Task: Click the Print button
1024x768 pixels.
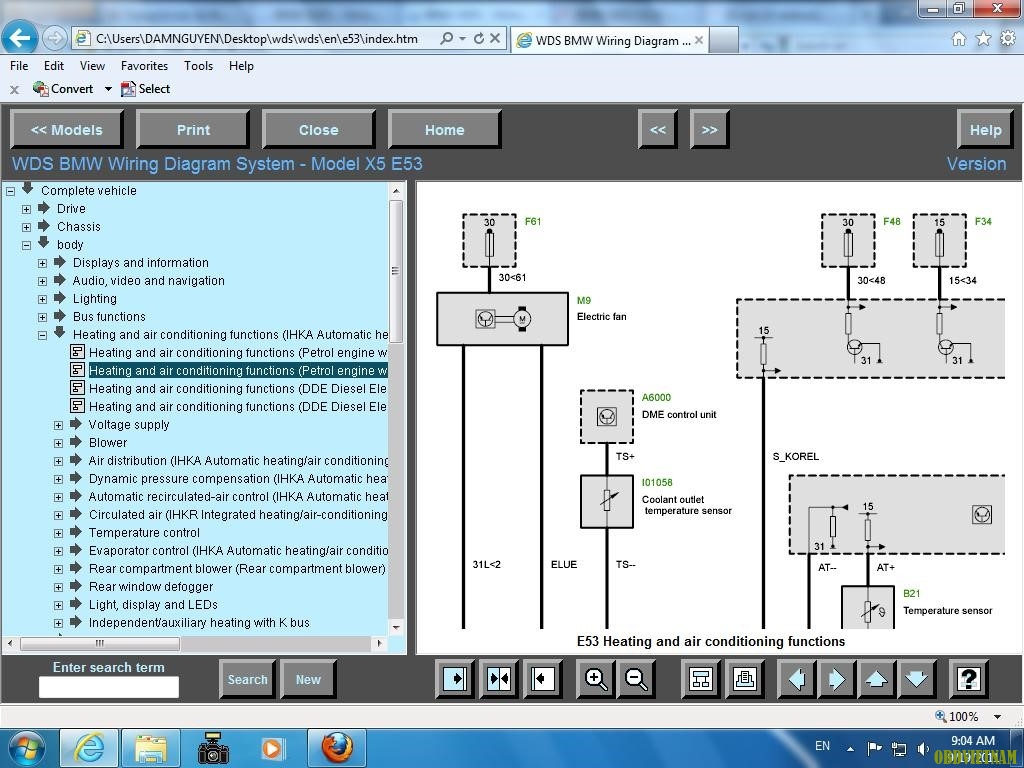Action: pyautogui.click(x=193, y=129)
